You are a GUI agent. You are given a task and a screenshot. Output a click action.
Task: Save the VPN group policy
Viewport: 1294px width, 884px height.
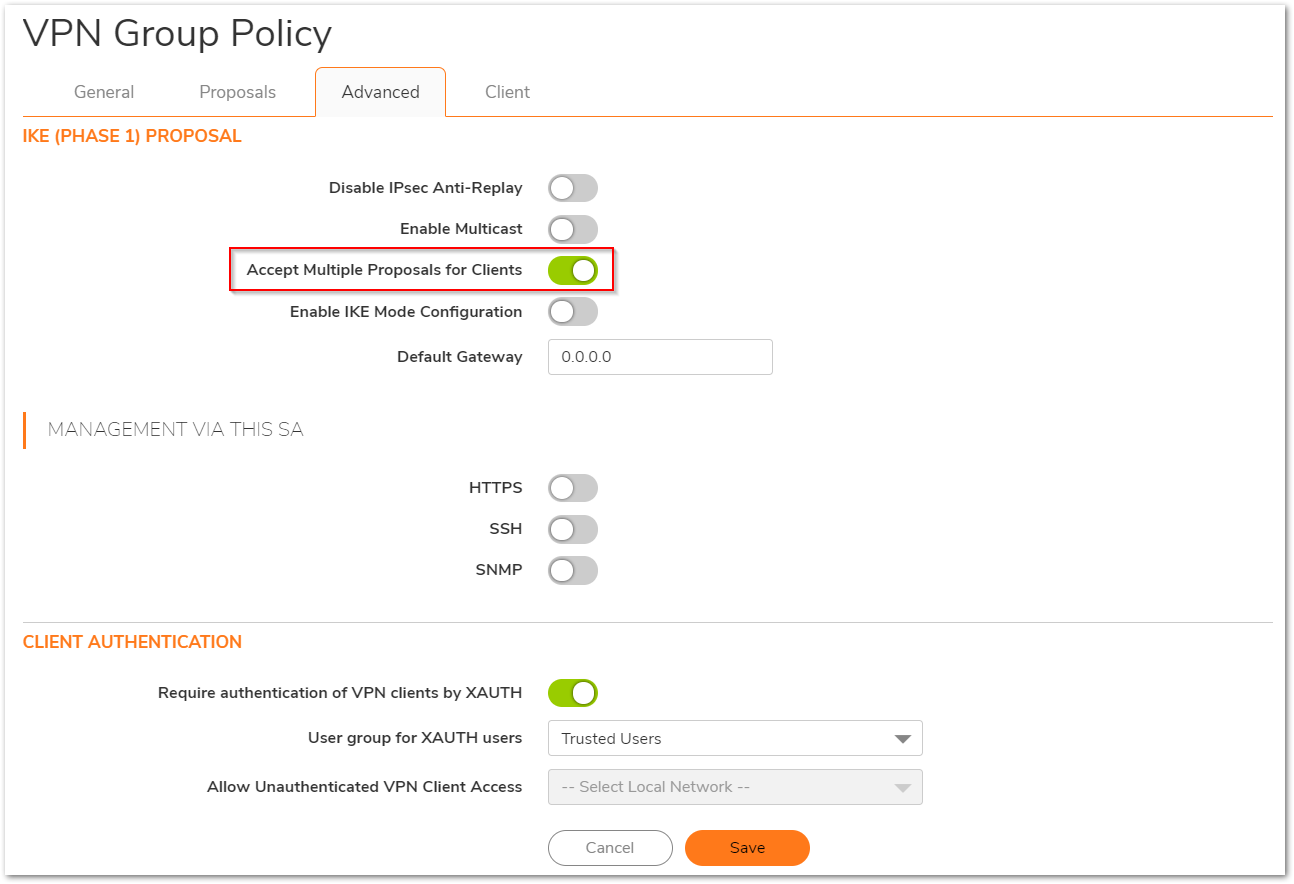[x=747, y=848]
